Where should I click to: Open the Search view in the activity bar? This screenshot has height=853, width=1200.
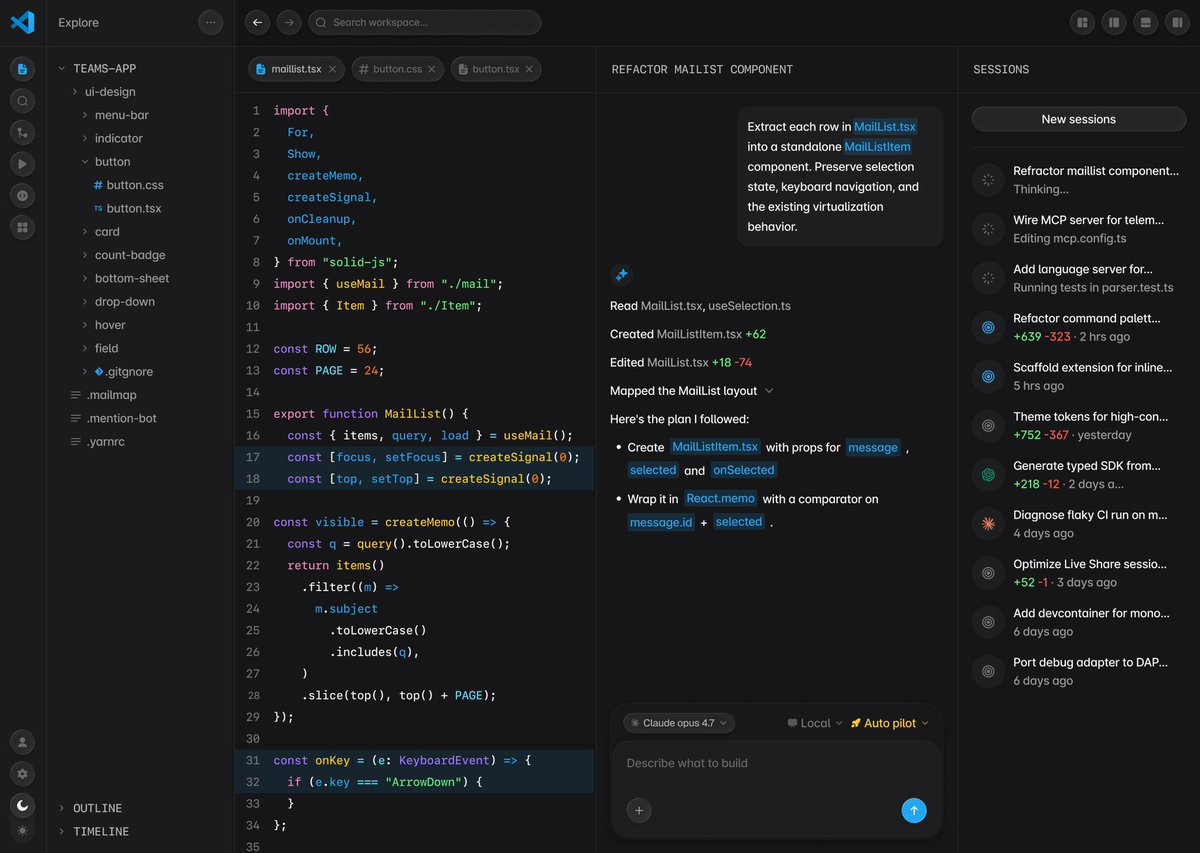pyautogui.click(x=22, y=101)
